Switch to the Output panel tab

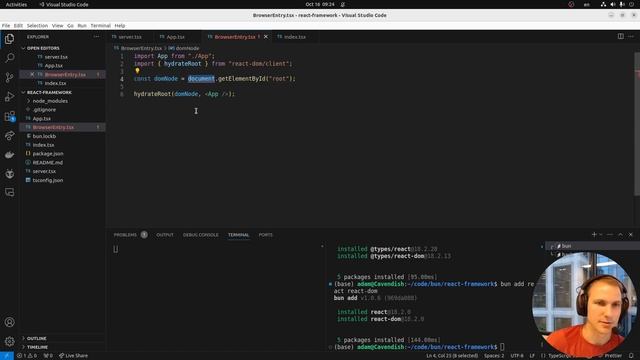165,235
